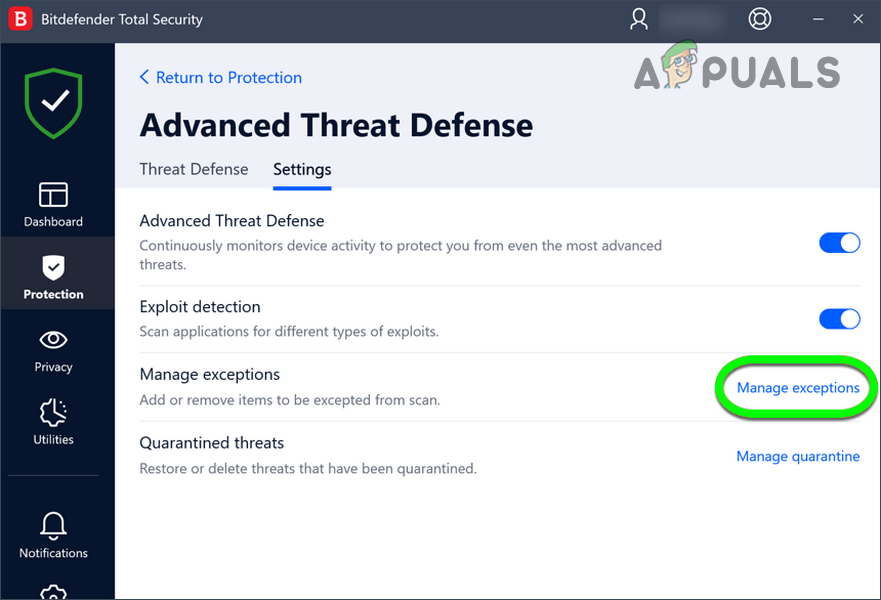Image resolution: width=881 pixels, height=600 pixels.
Task: Open the Dashboard sidebar section
Action: (53, 204)
